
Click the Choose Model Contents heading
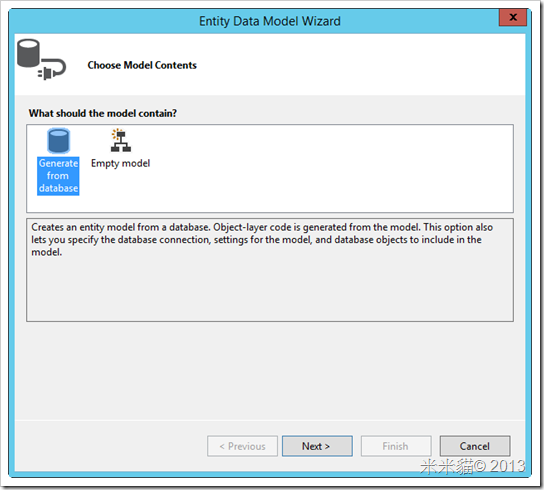coord(142,65)
